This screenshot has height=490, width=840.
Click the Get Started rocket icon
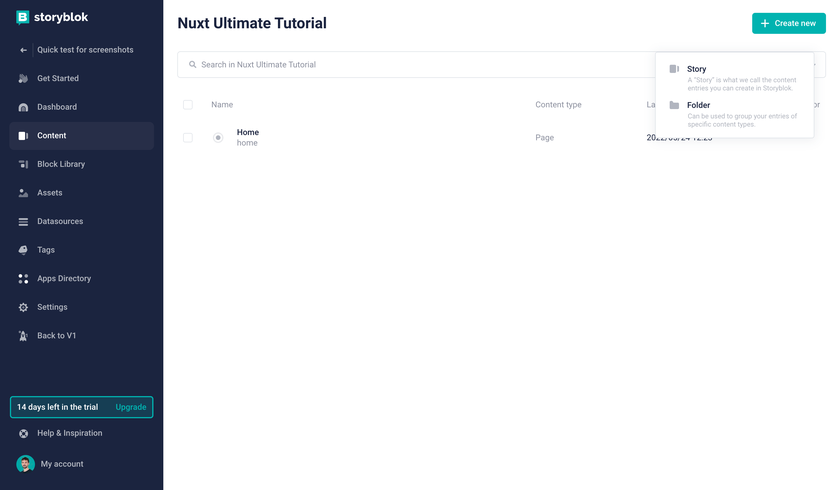[x=23, y=78]
